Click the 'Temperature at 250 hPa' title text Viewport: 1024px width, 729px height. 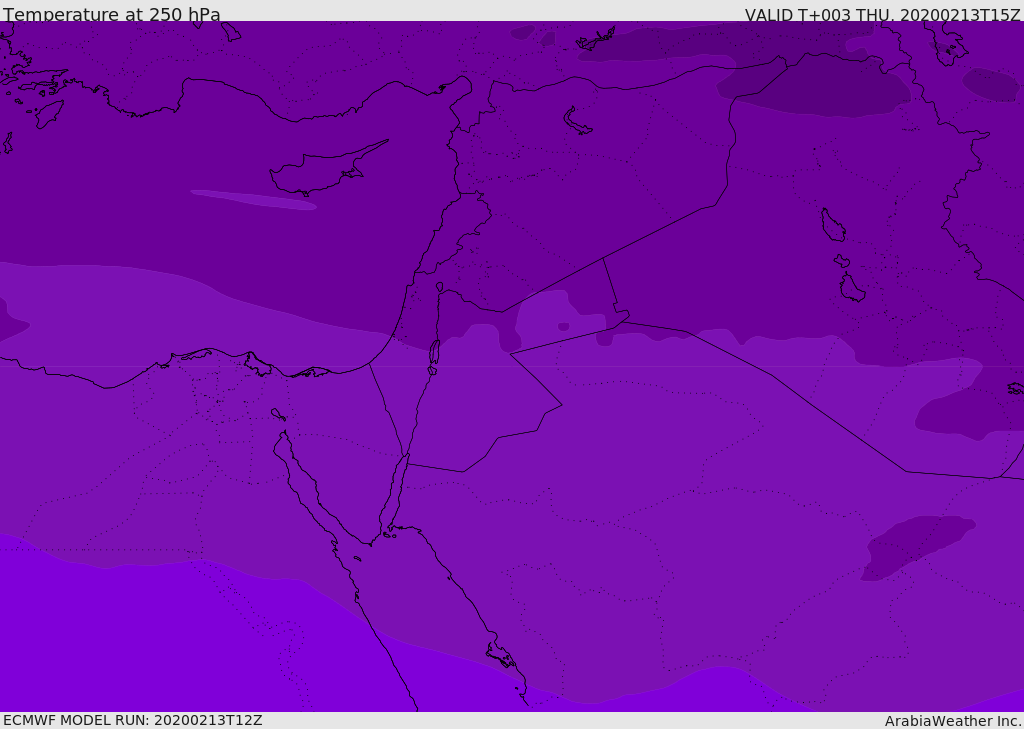[x=112, y=14]
